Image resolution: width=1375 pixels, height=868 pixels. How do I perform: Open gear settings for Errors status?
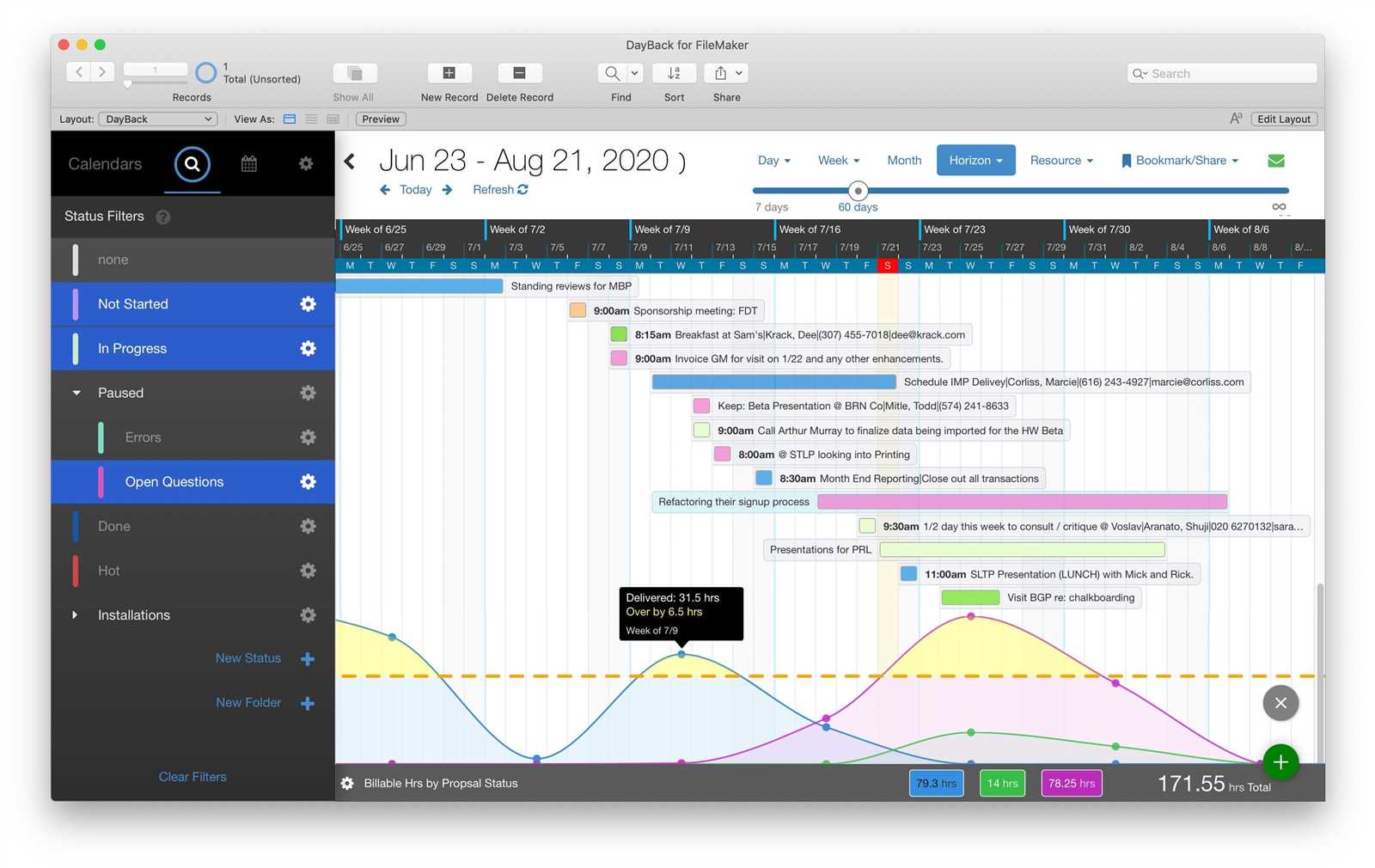point(308,437)
